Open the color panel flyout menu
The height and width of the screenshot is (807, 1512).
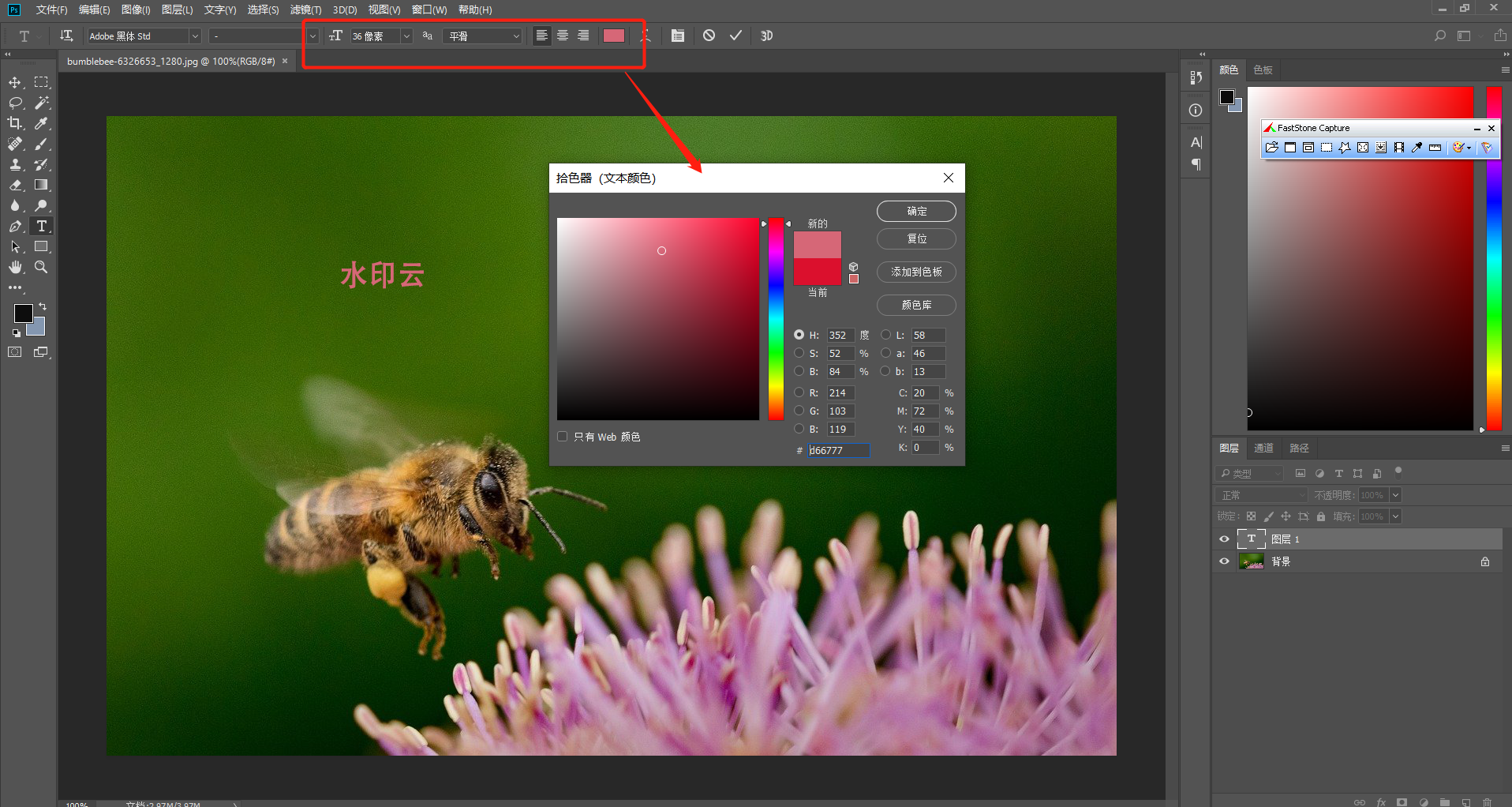click(1505, 70)
